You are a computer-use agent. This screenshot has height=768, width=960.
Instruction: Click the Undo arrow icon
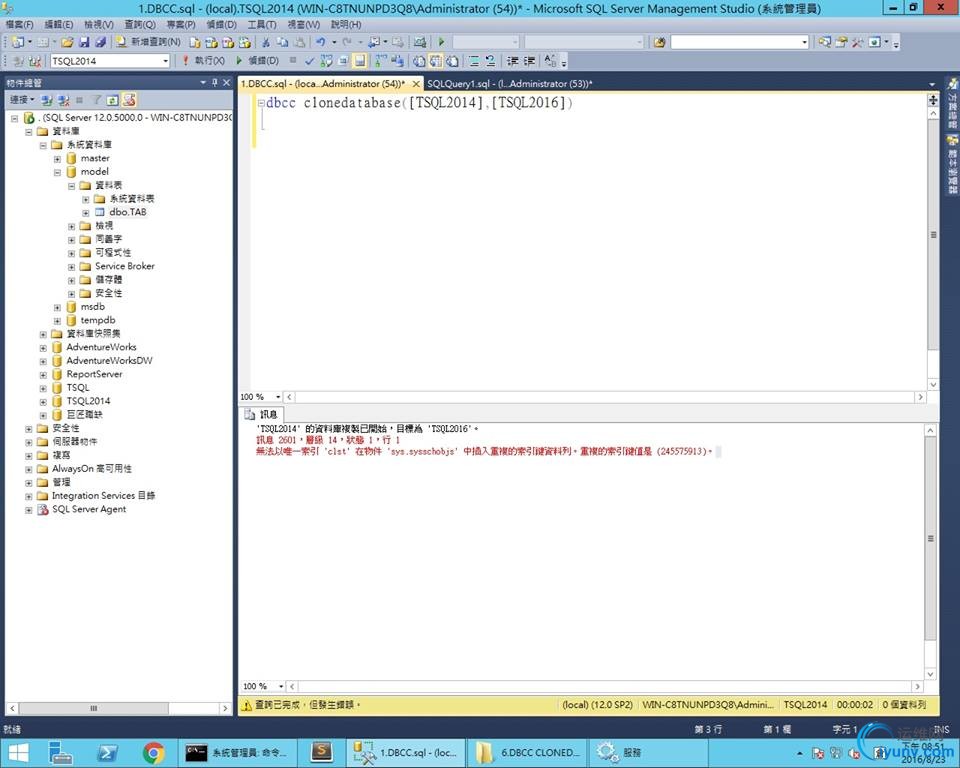(x=320, y=42)
